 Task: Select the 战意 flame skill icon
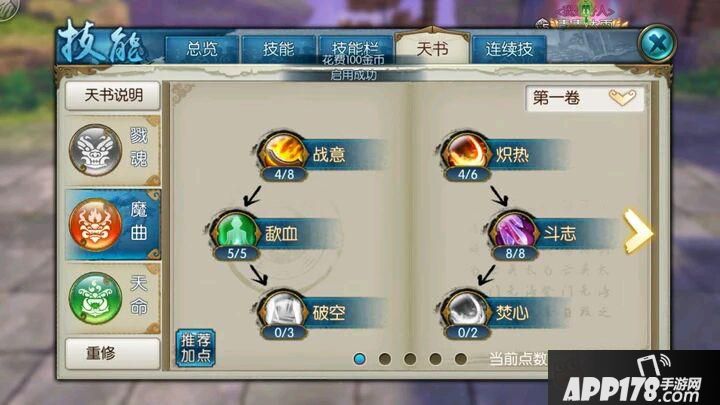[282, 152]
